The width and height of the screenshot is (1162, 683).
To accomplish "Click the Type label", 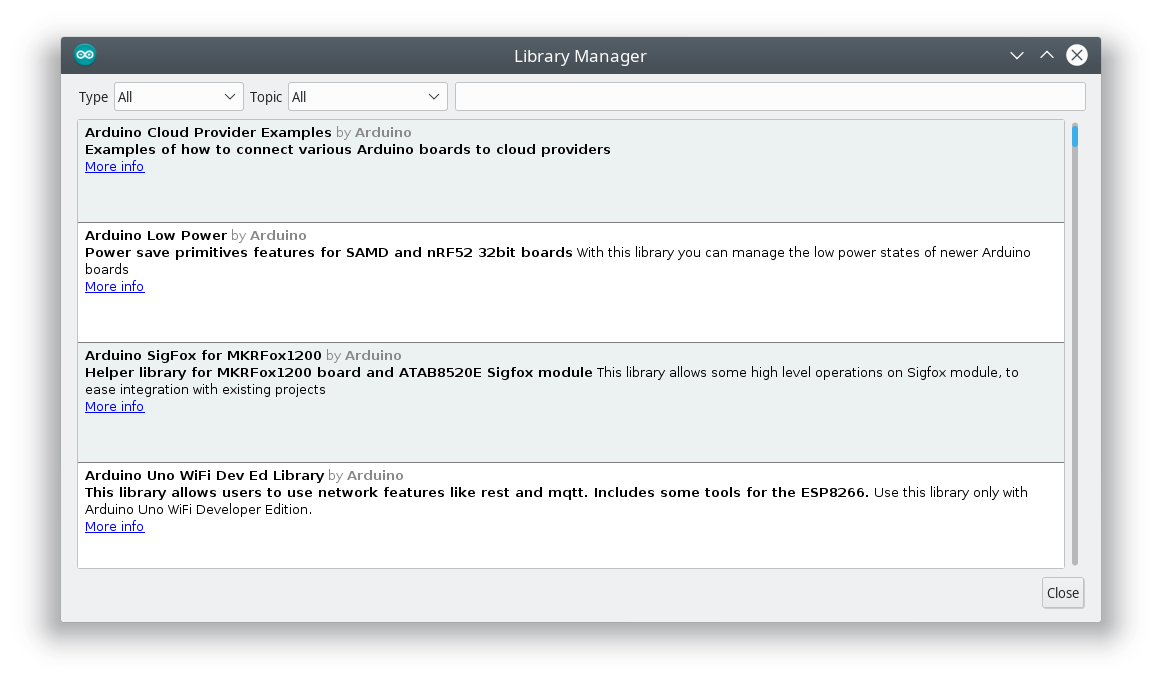I will [93, 98].
